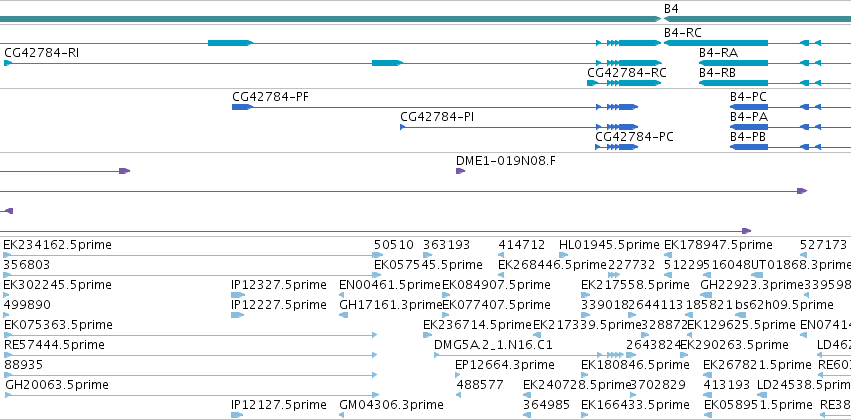Click the EK234162.5prime EST label
The height and width of the screenshot is (420, 851).
pos(58,245)
